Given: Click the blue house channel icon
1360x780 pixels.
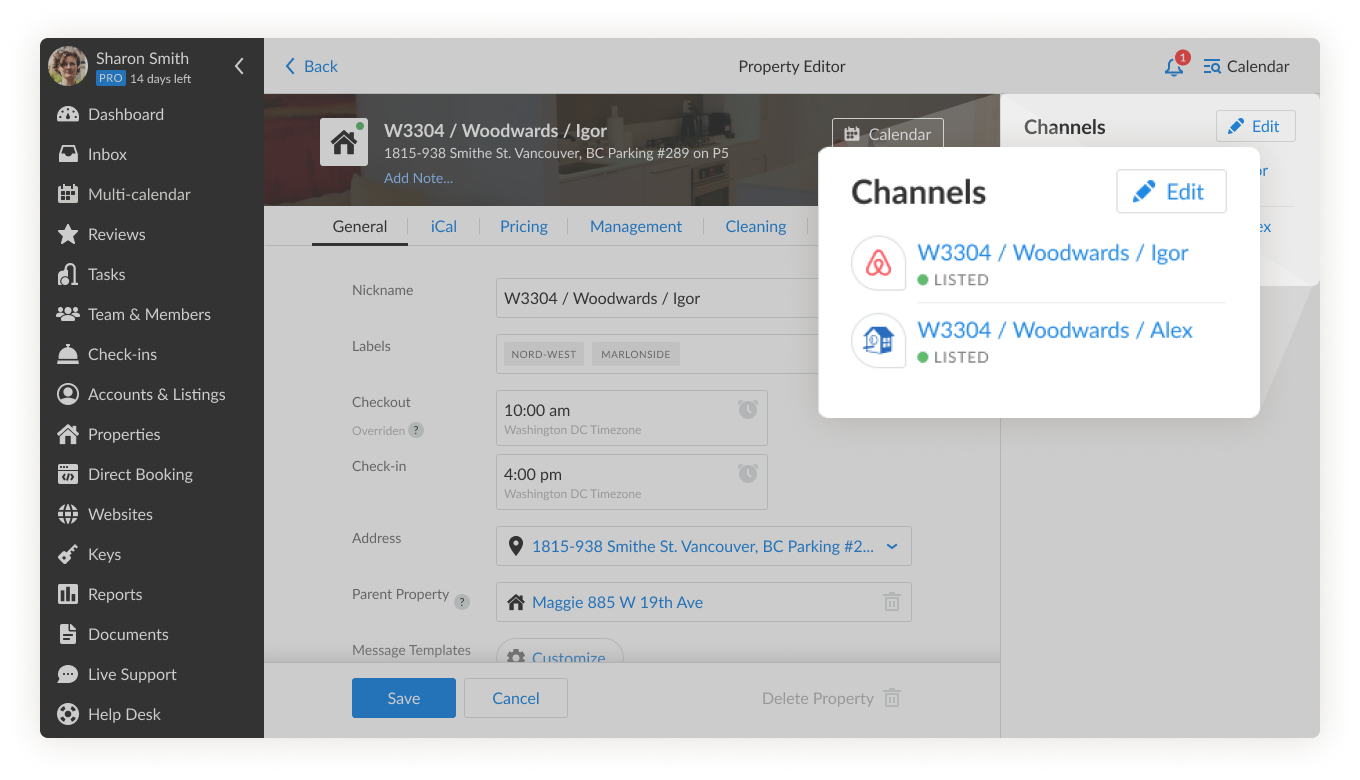Looking at the screenshot, I should pyautogui.click(x=878, y=341).
